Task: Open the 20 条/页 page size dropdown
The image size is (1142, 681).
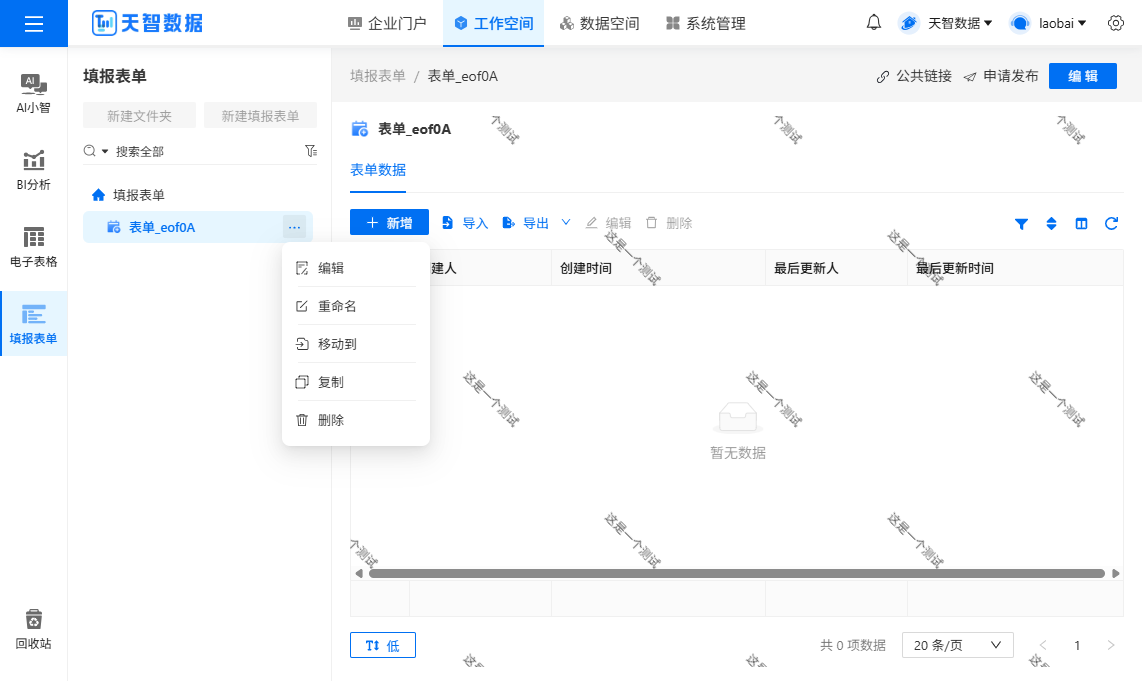Action: (x=958, y=645)
